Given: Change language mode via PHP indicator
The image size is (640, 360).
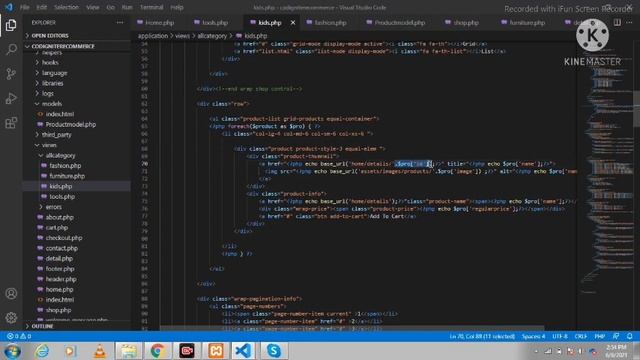Looking at the screenshot, I should (x=599, y=336).
